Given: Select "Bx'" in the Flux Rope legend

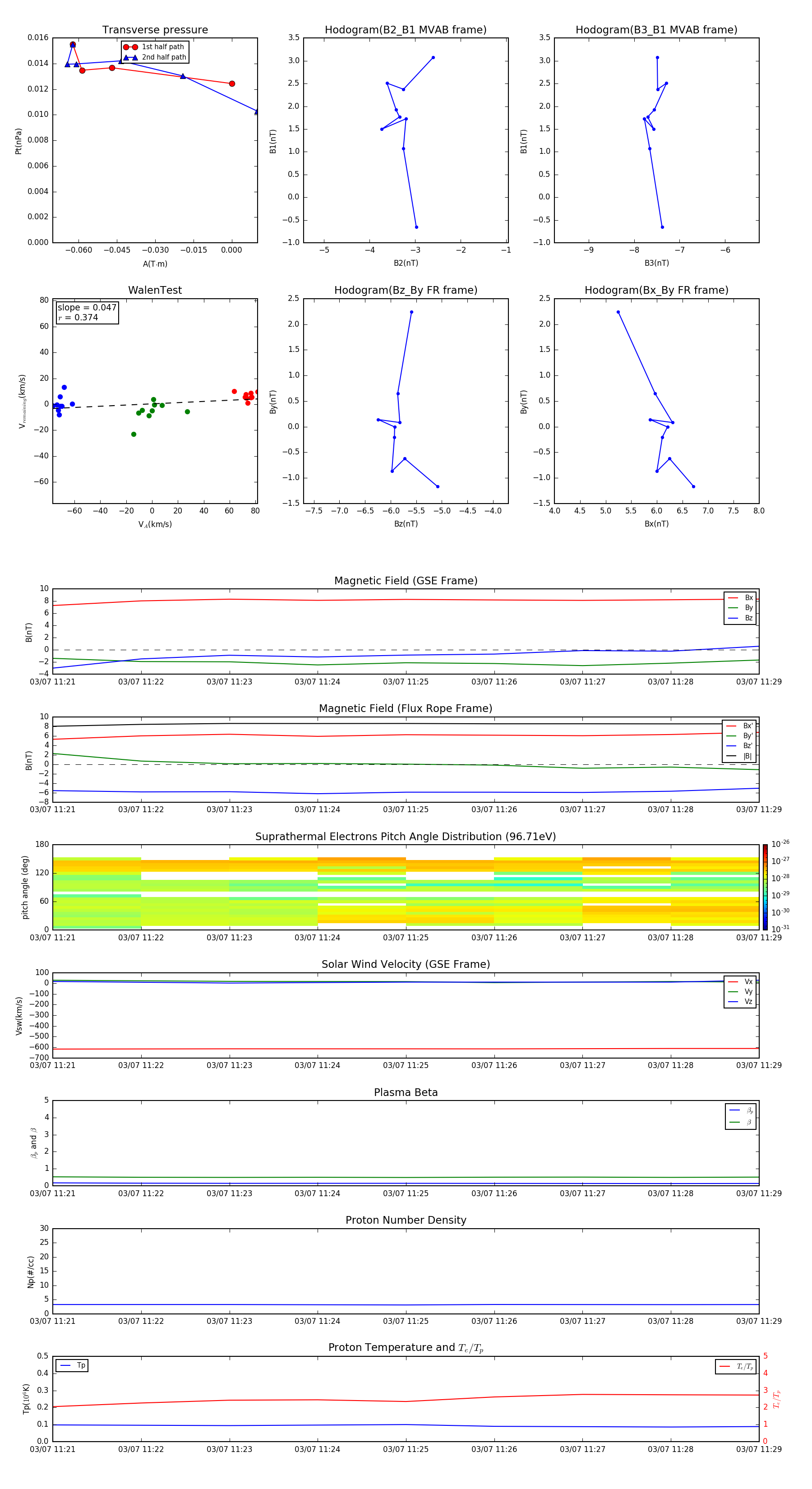Looking at the screenshot, I should pyautogui.click(x=740, y=726).
